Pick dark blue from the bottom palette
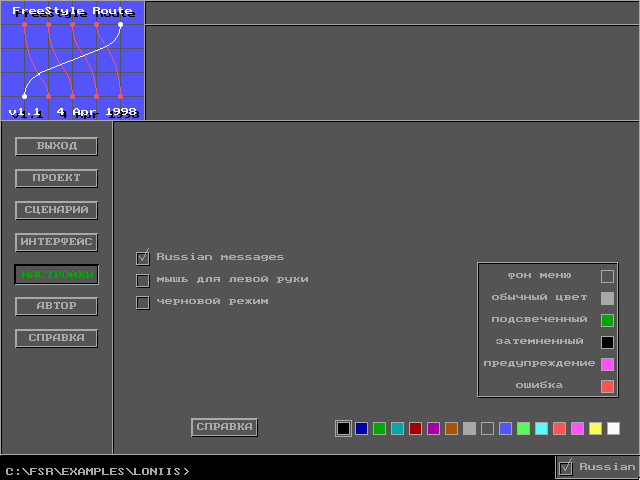 point(361,429)
